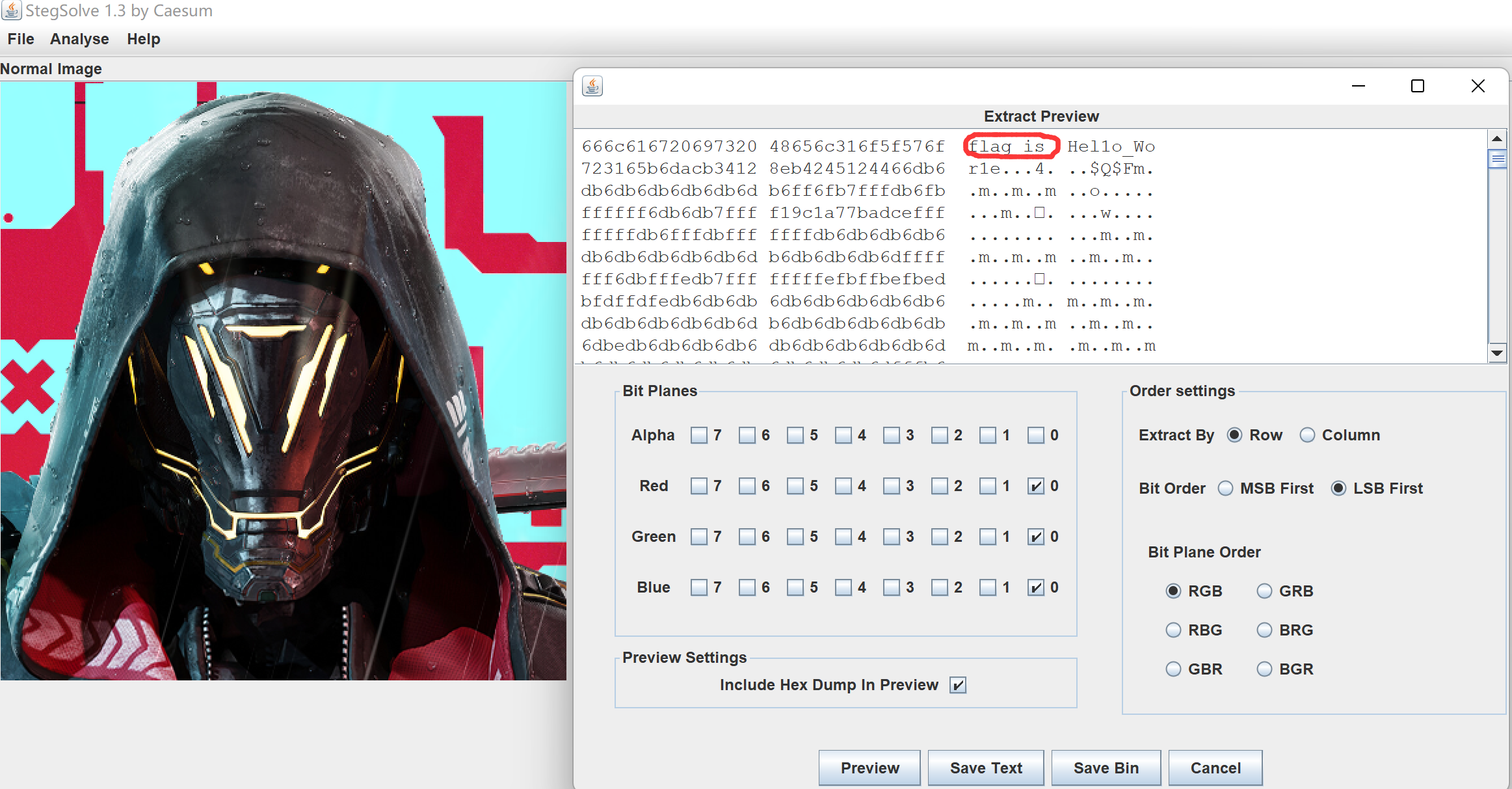The image size is (1512, 789).
Task: Minimize the Extract Preview dialog window
Action: point(1358,86)
